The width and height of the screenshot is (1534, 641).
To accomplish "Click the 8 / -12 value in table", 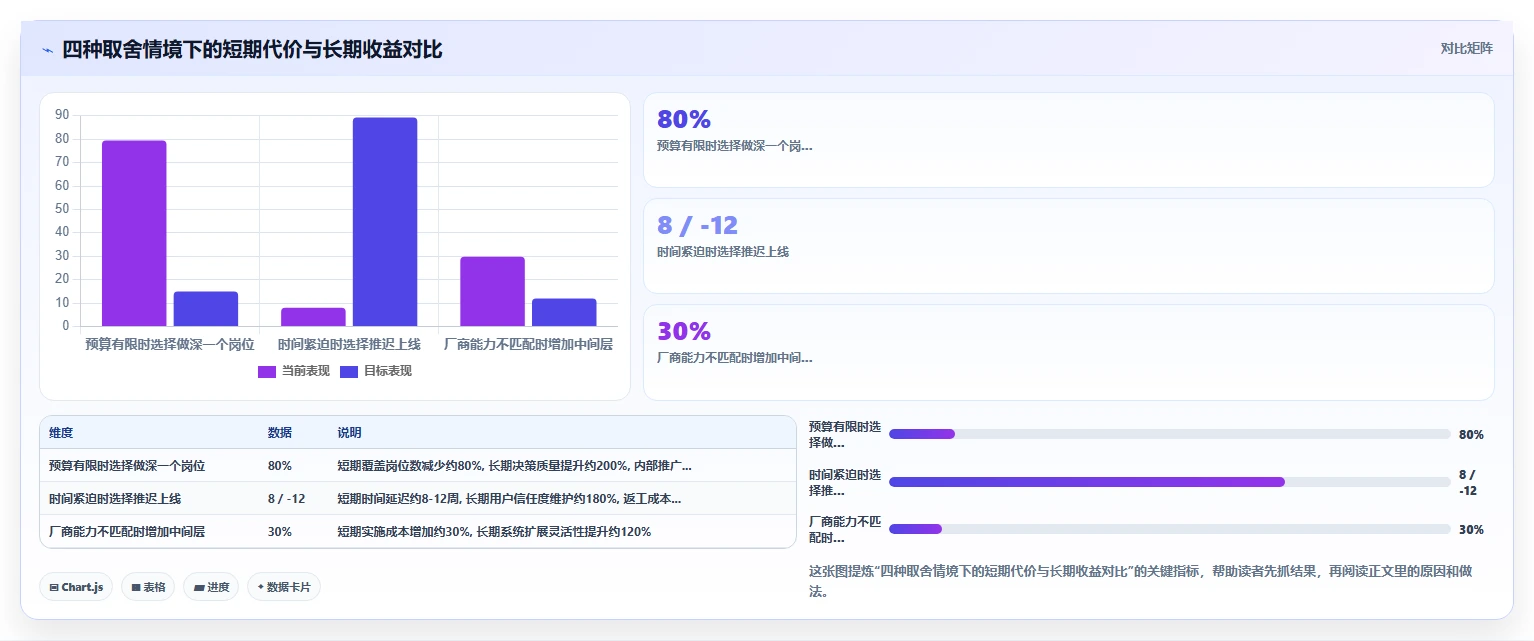I will [287, 498].
